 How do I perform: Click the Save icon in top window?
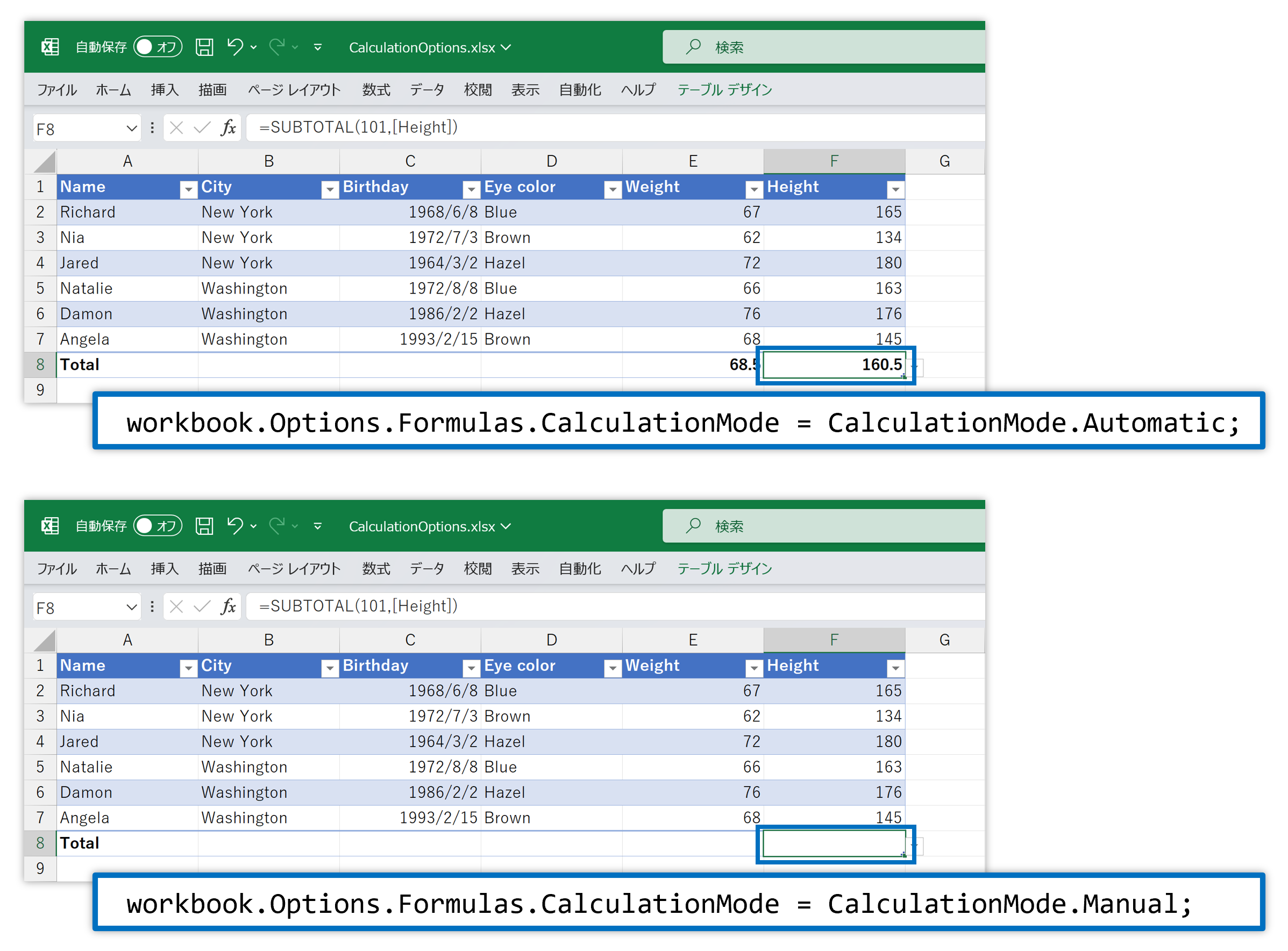point(204,47)
